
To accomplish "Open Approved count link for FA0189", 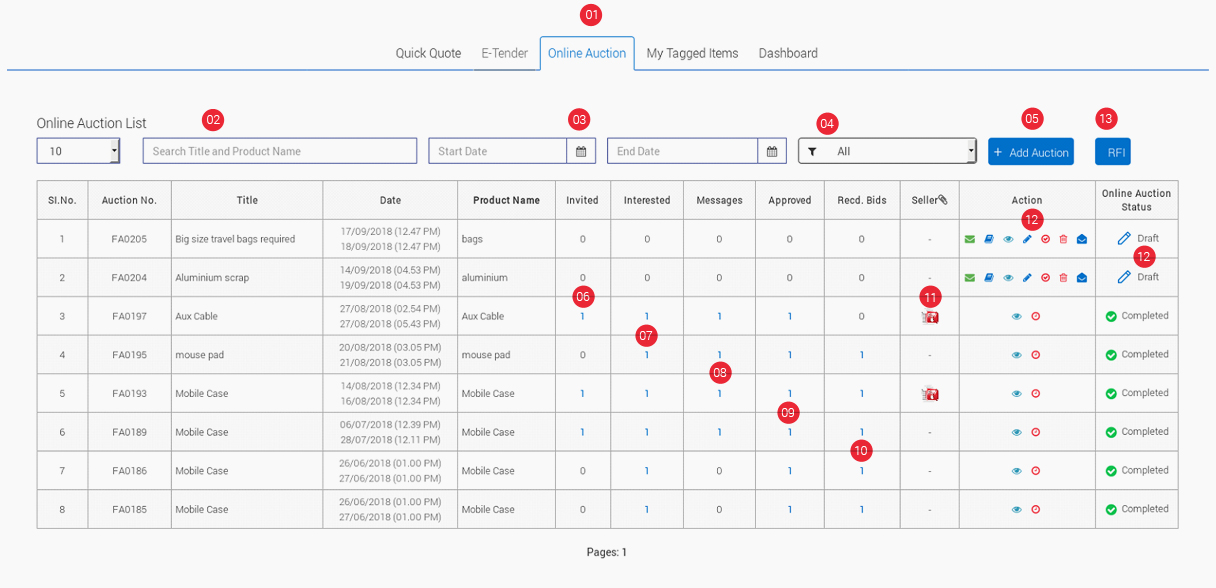I will pyautogui.click(x=790, y=433).
